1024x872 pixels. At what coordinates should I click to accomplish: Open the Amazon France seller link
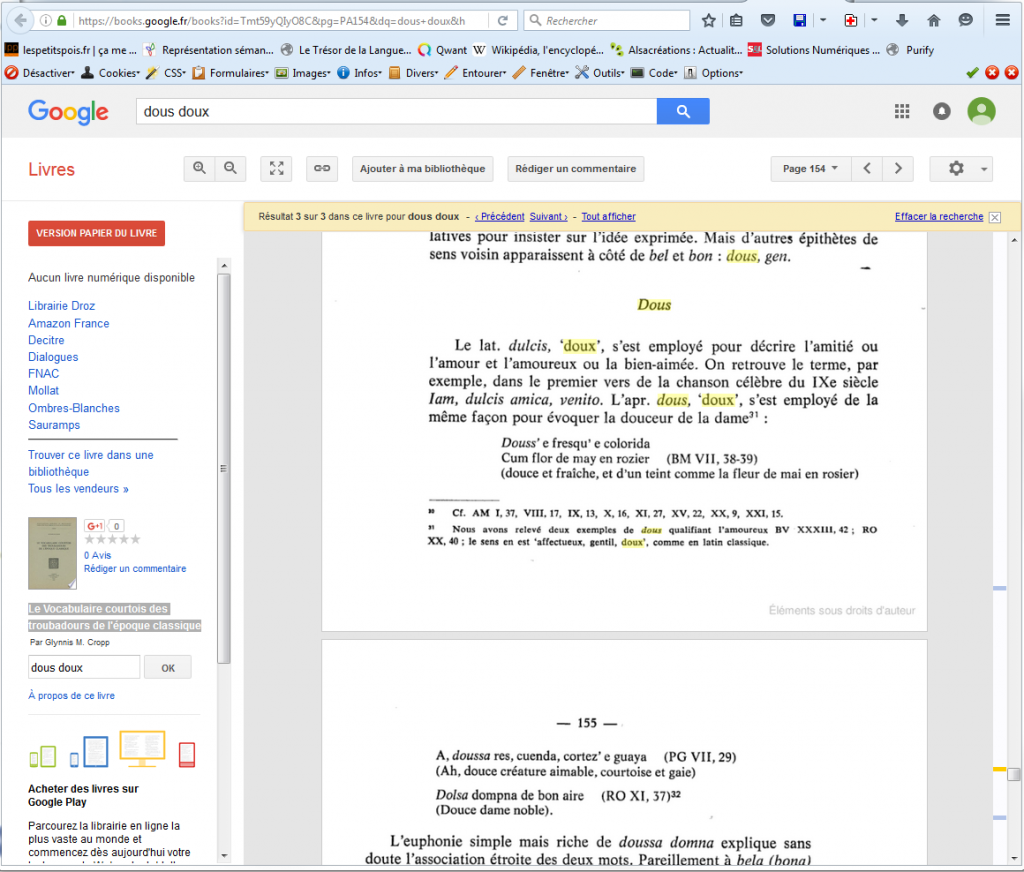[x=69, y=323]
